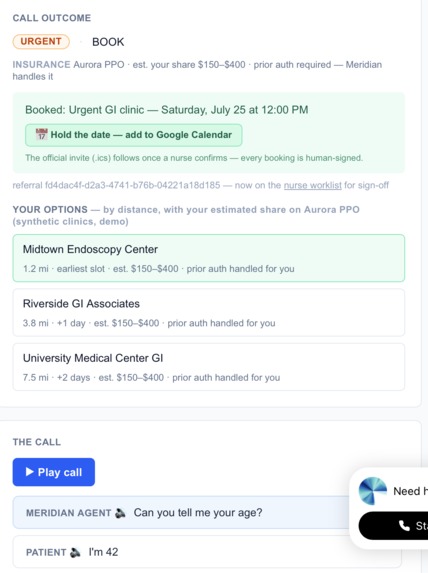The height and width of the screenshot is (573, 428).
Task: Select Midtown Endoscopy Center option
Action: coord(209,258)
